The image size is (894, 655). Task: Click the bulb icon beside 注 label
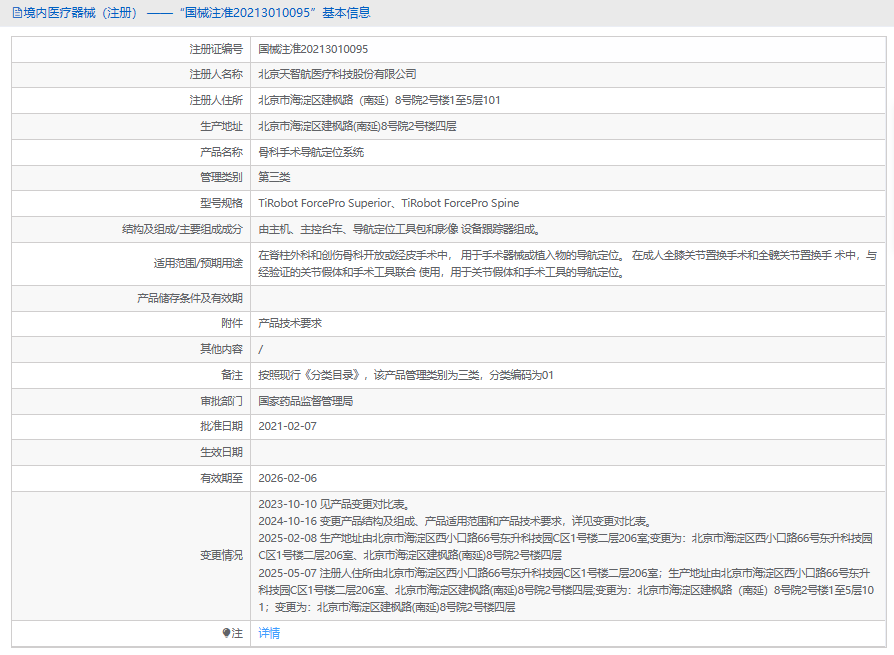(x=226, y=633)
